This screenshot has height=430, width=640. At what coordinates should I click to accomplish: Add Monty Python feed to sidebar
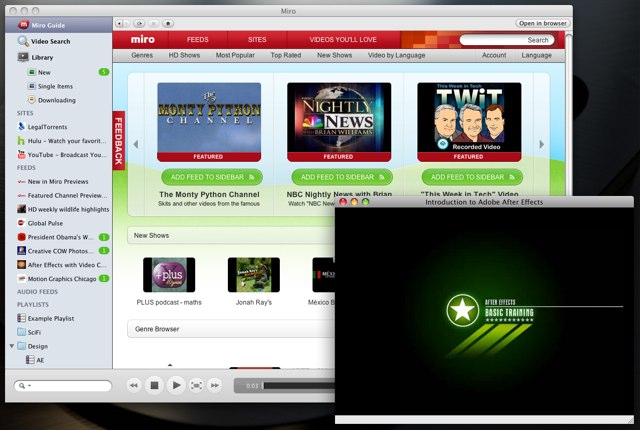pyautogui.click(x=212, y=177)
